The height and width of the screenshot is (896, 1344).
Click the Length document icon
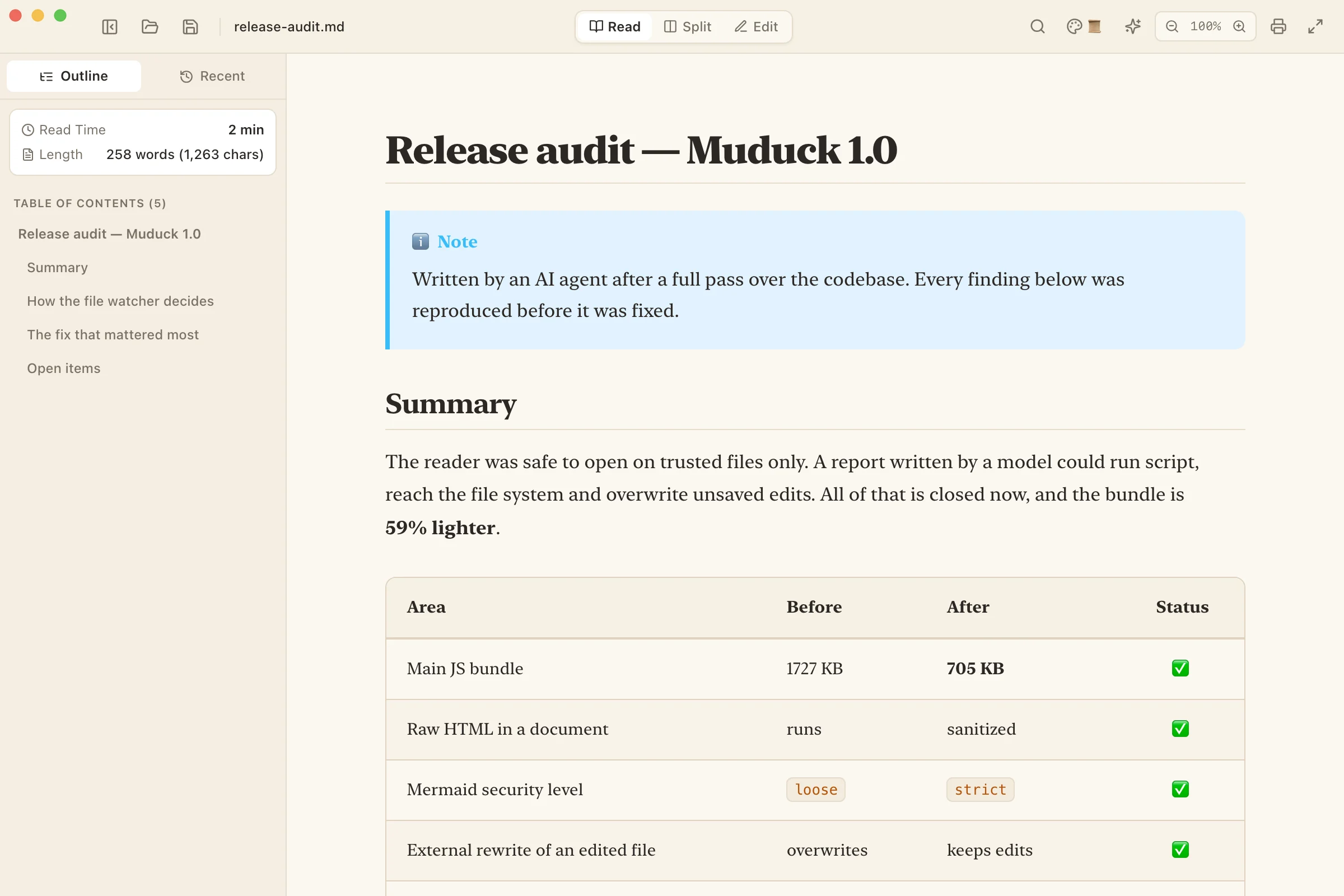[x=27, y=155]
